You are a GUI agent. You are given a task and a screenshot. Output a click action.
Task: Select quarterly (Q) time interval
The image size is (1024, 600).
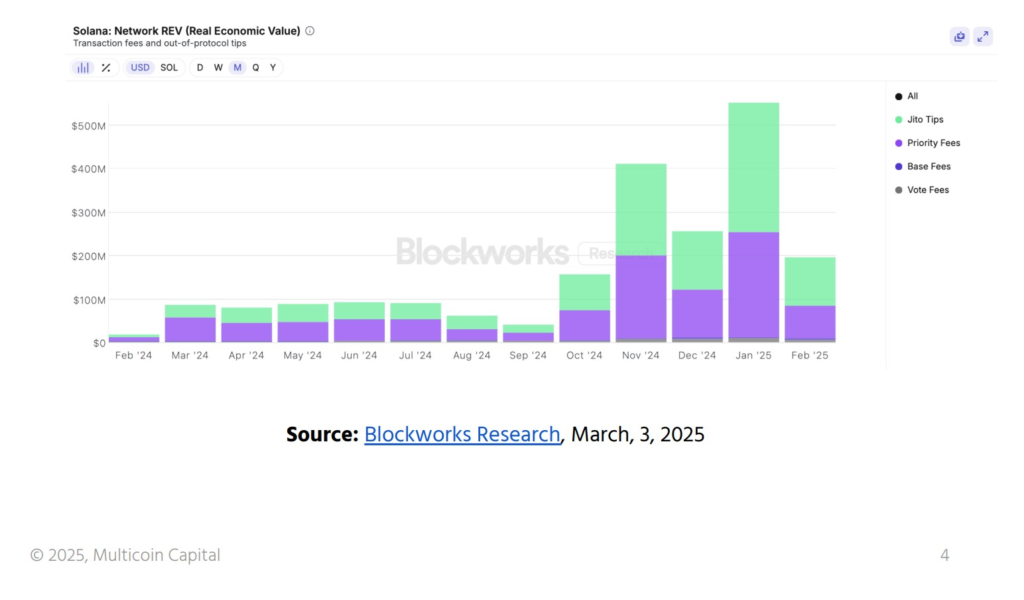click(x=255, y=68)
